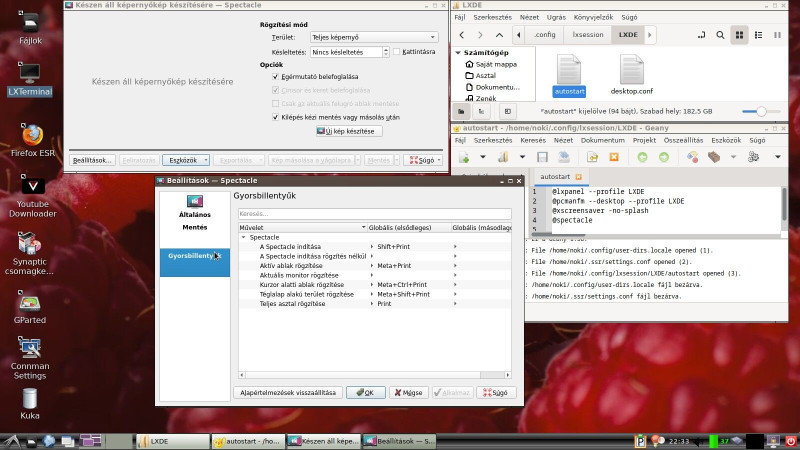The height and width of the screenshot is (450, 800).
Task: Open dropdown arrow next to Geany open file
Action: point(522,157)
